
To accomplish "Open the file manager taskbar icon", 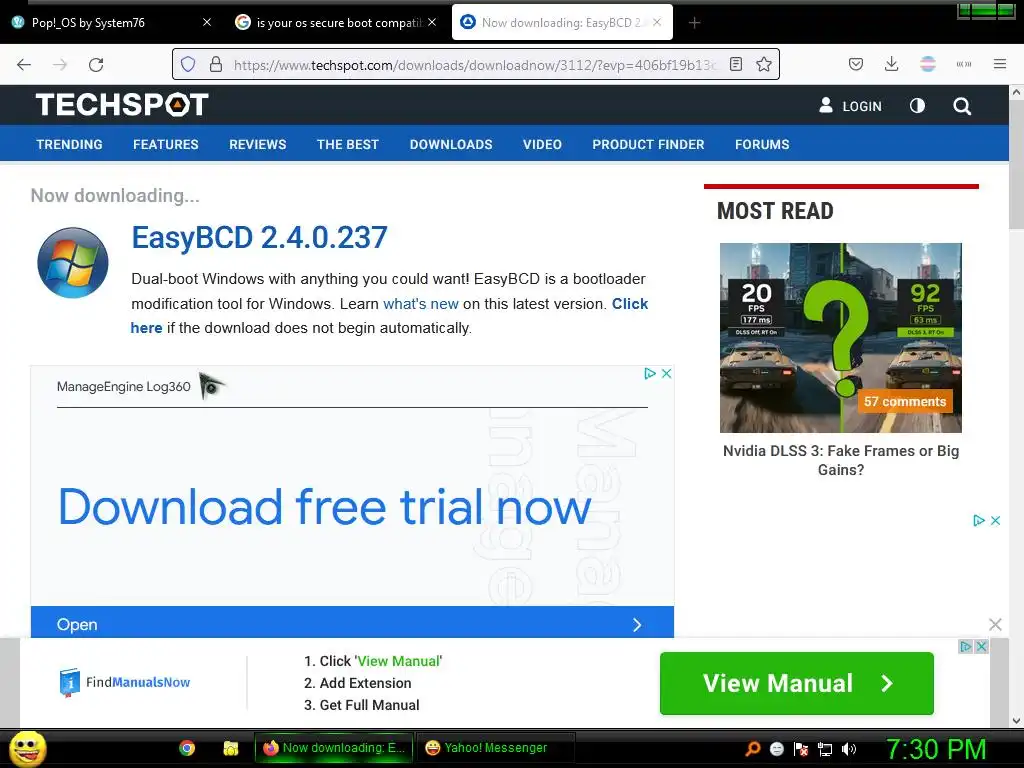I will 231,748.
